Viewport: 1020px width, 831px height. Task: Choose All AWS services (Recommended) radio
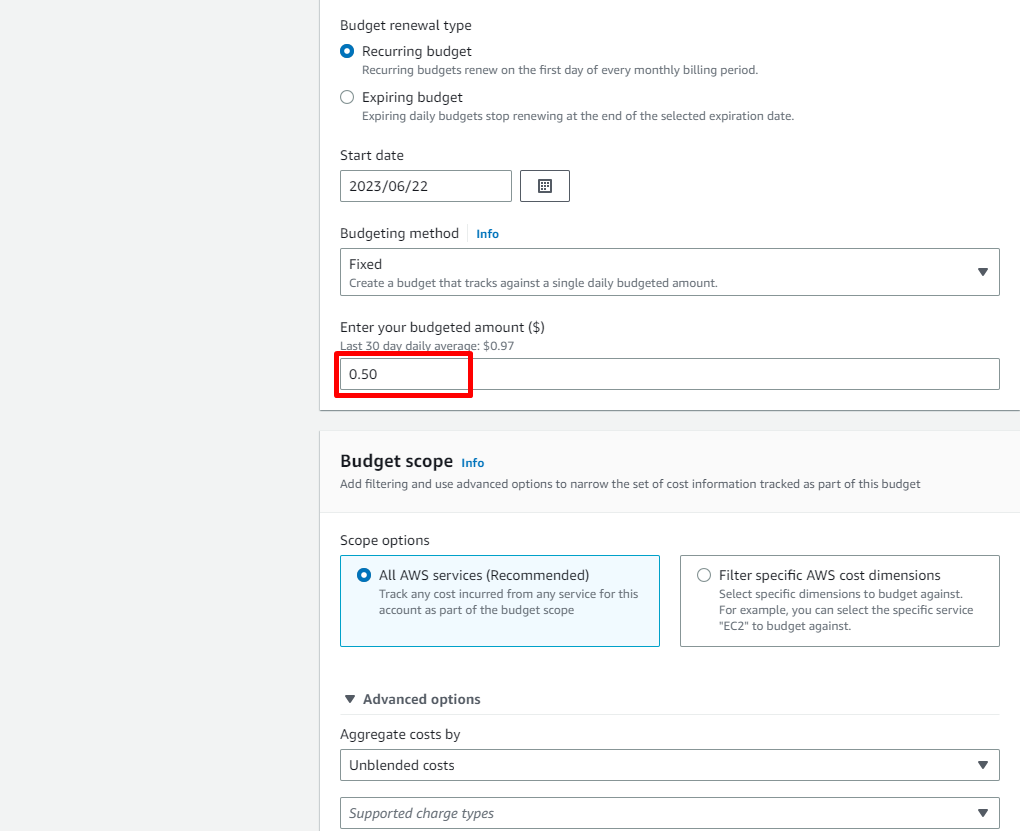pyautogui.click(x=364, y=575)
